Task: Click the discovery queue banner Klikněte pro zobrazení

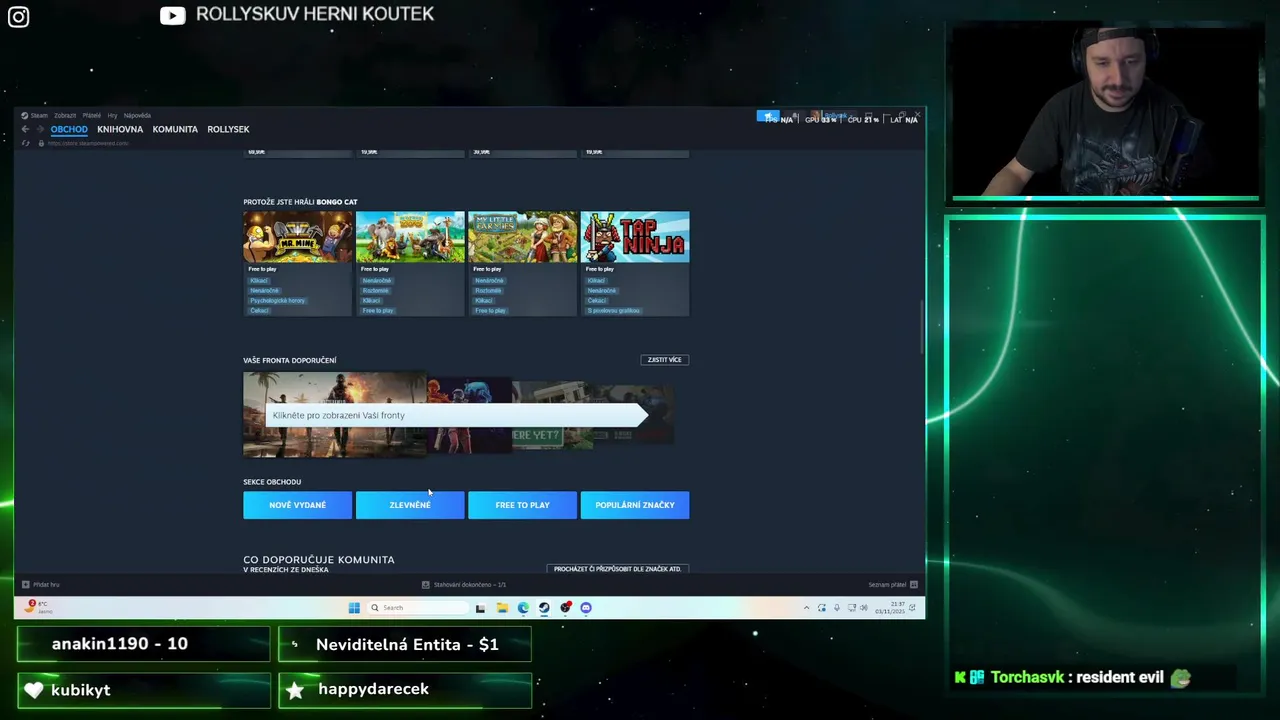Action: pos(456,415)
